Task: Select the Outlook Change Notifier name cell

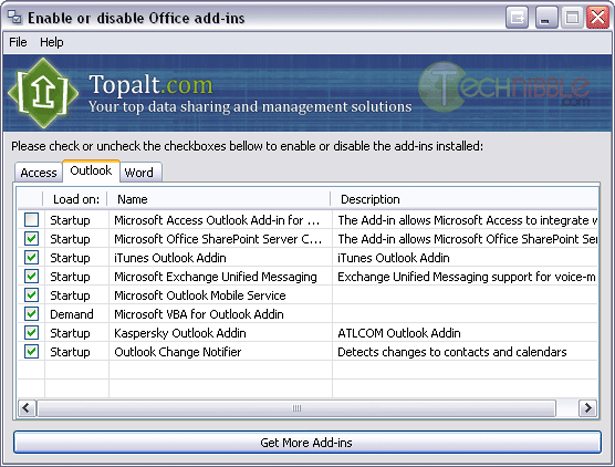Action: [x=178, y=352]
